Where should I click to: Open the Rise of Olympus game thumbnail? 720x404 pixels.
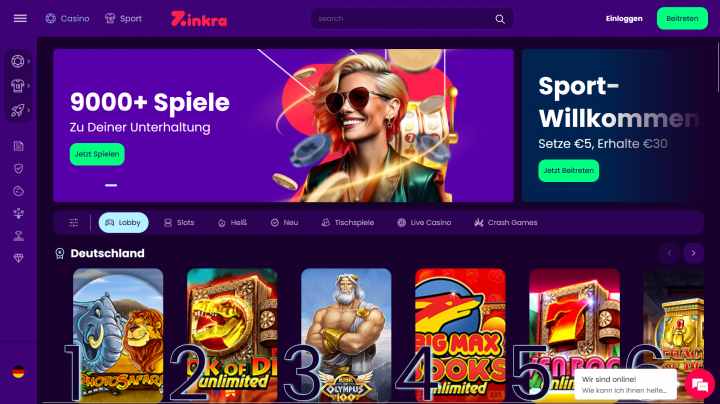click(346, 335)
